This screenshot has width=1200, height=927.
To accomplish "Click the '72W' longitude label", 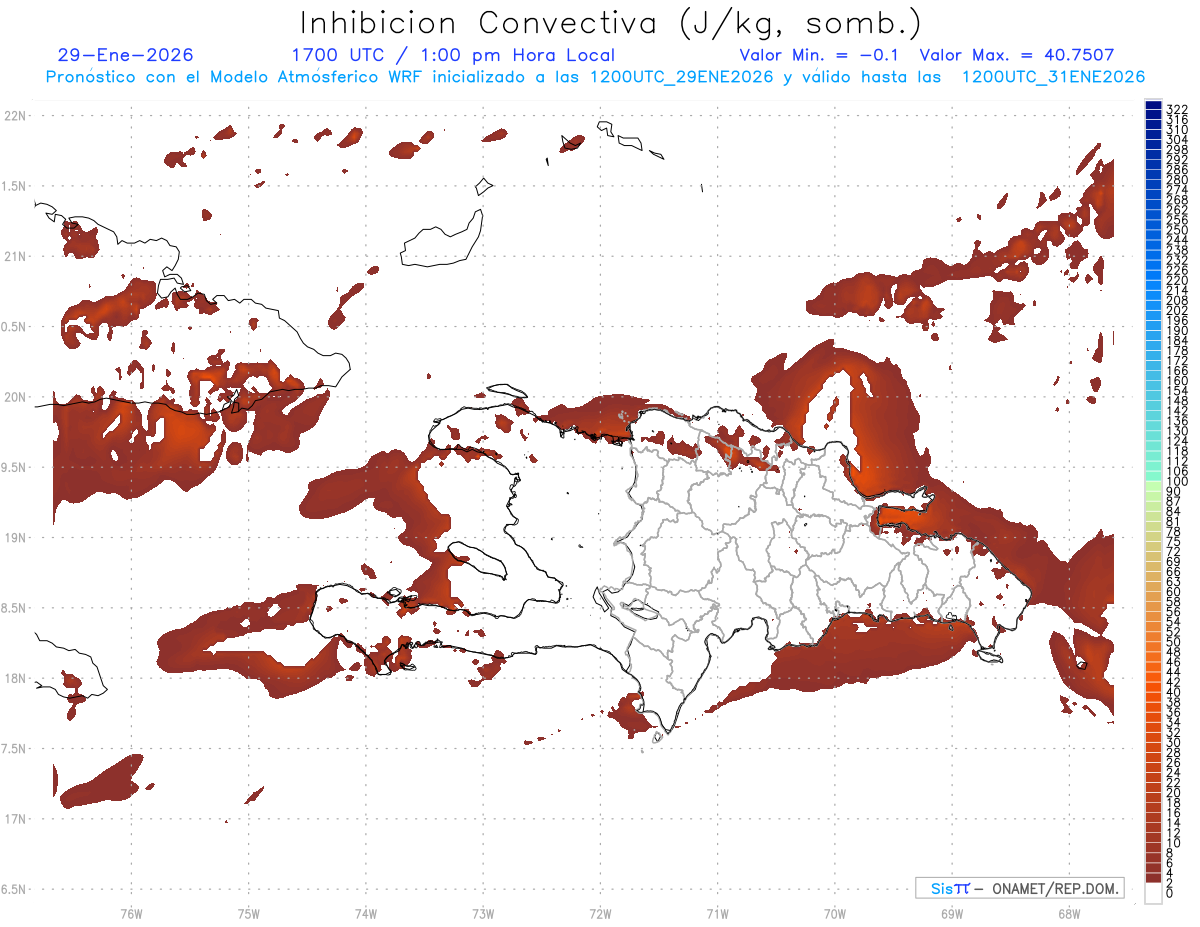I will pyautogui.click(x=600, y=913).
